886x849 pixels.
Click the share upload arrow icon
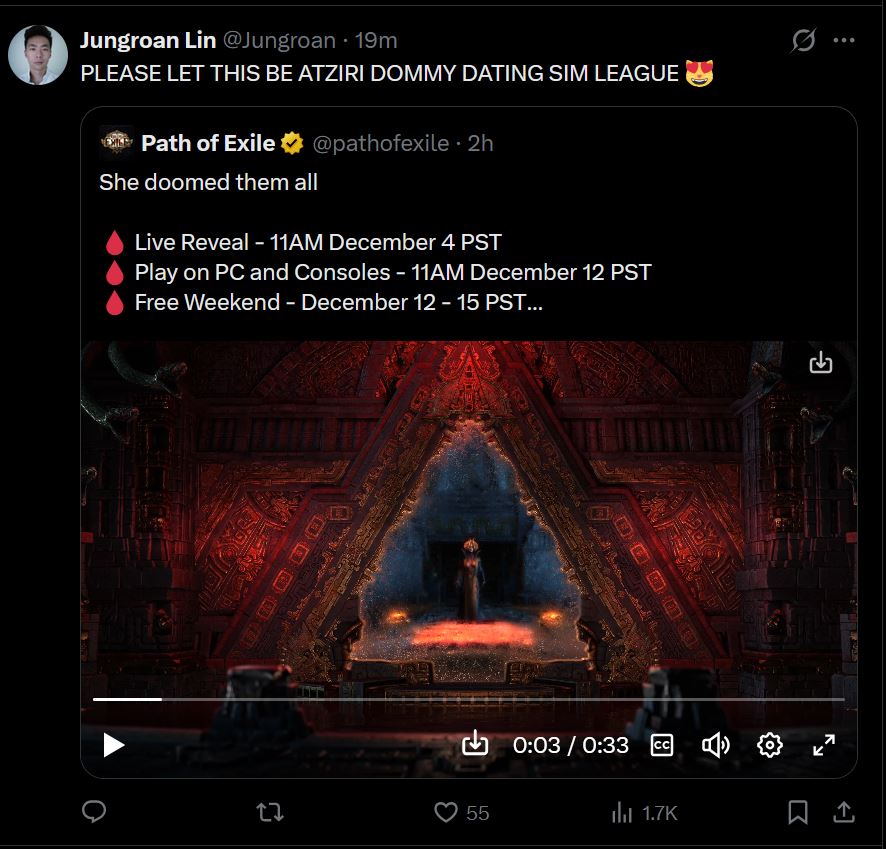[x=844, y=812]
